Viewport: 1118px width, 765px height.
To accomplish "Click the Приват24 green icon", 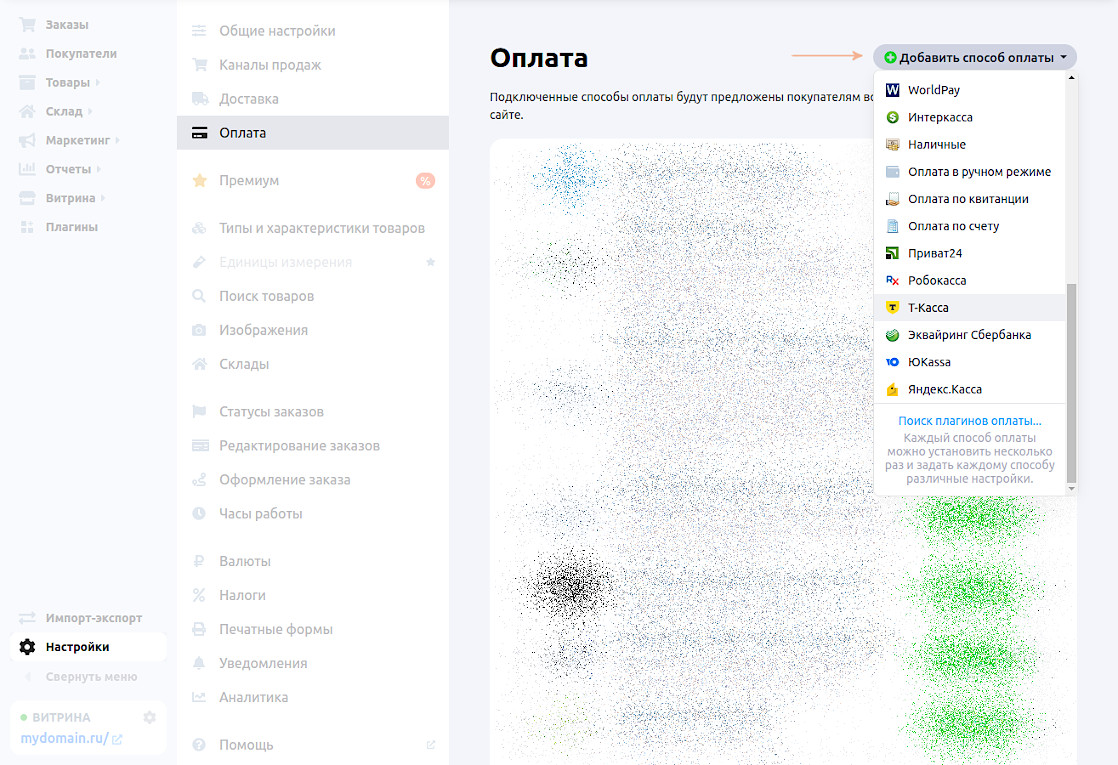I will [893, 254].
